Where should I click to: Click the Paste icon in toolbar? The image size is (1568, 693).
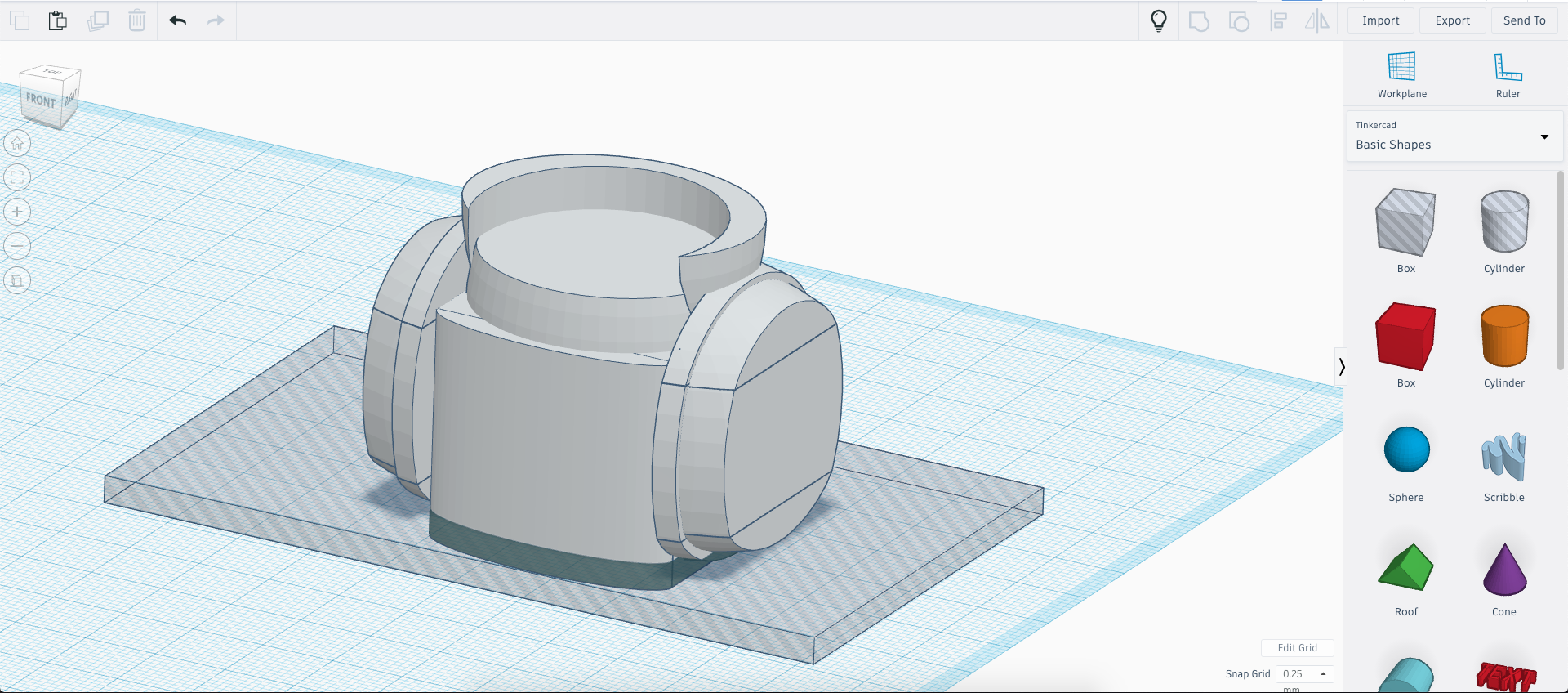click(57, 20)
